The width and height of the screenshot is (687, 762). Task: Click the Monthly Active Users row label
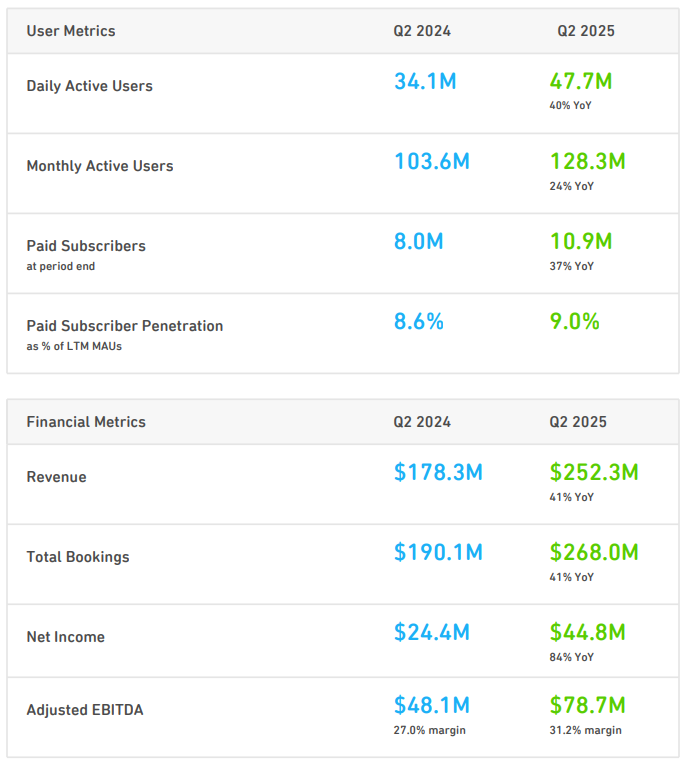point(100,166)
